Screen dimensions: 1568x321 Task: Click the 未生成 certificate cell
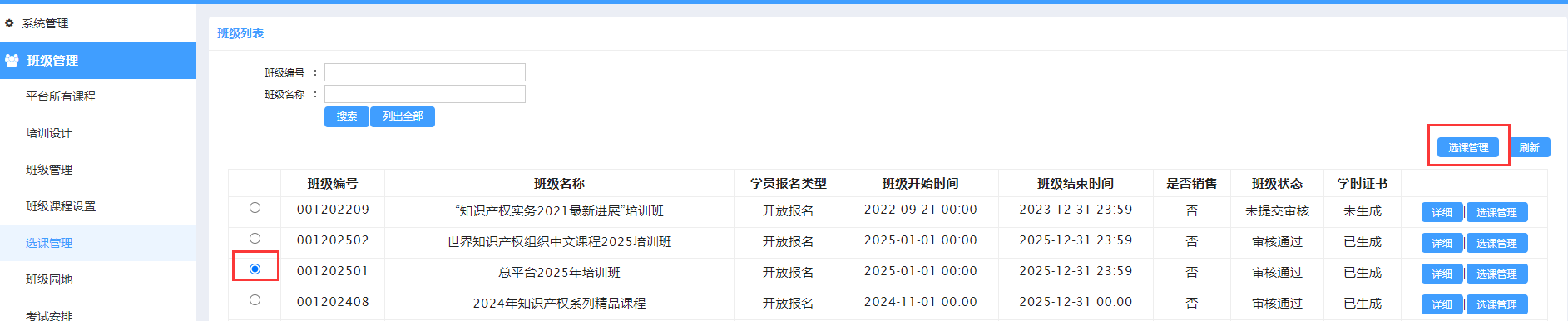coord(1363,211)
